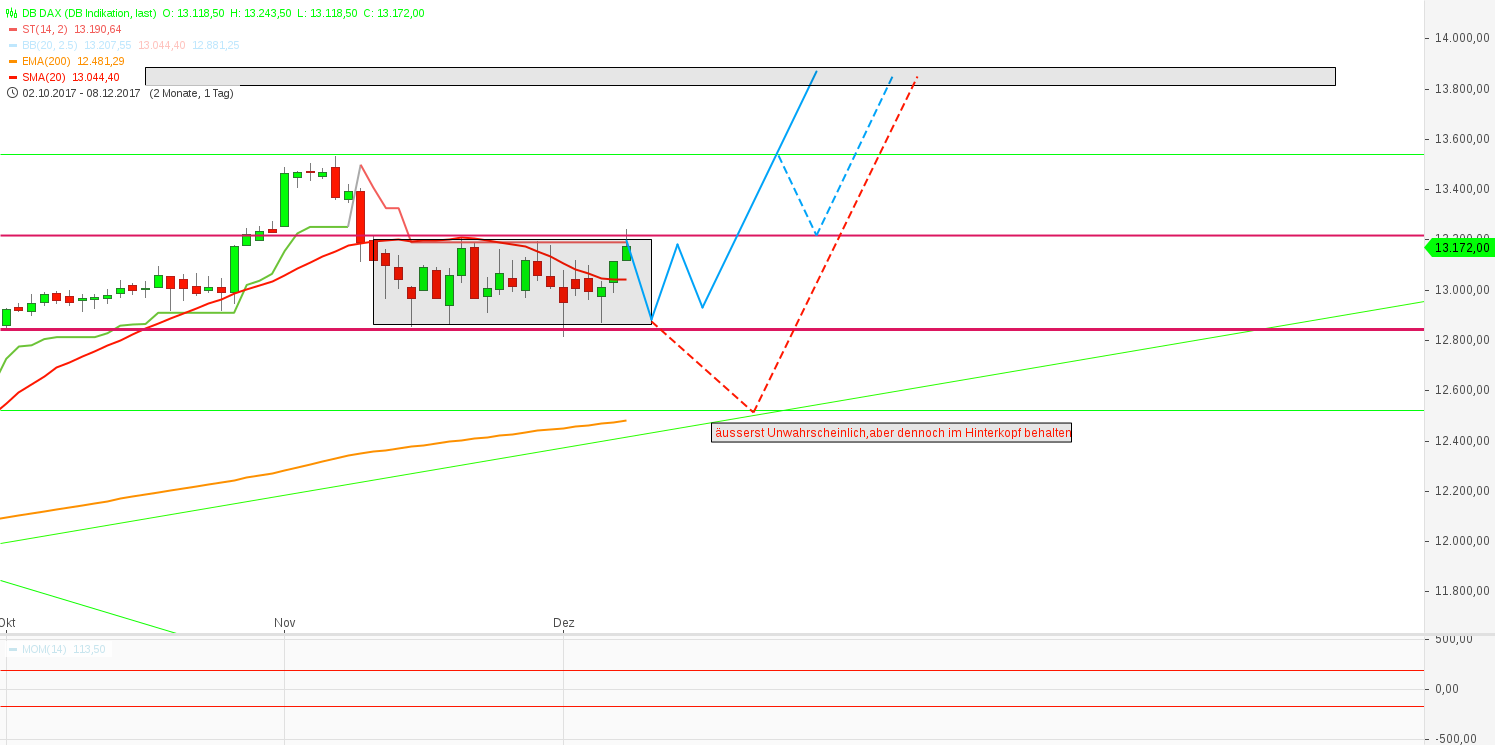Select the red SMA(20) indicator legend marker
1495x745 pixels.
(12, 76)
